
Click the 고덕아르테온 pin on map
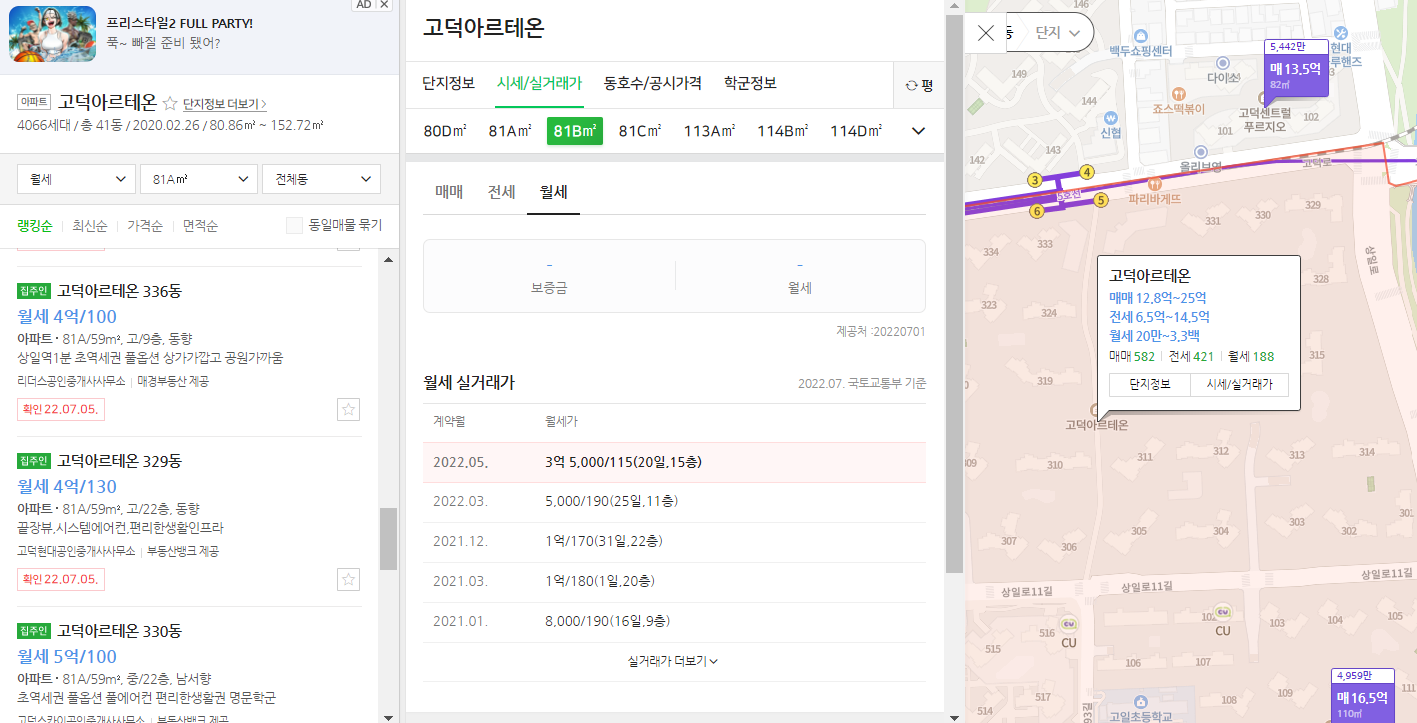coord(1097,410)
